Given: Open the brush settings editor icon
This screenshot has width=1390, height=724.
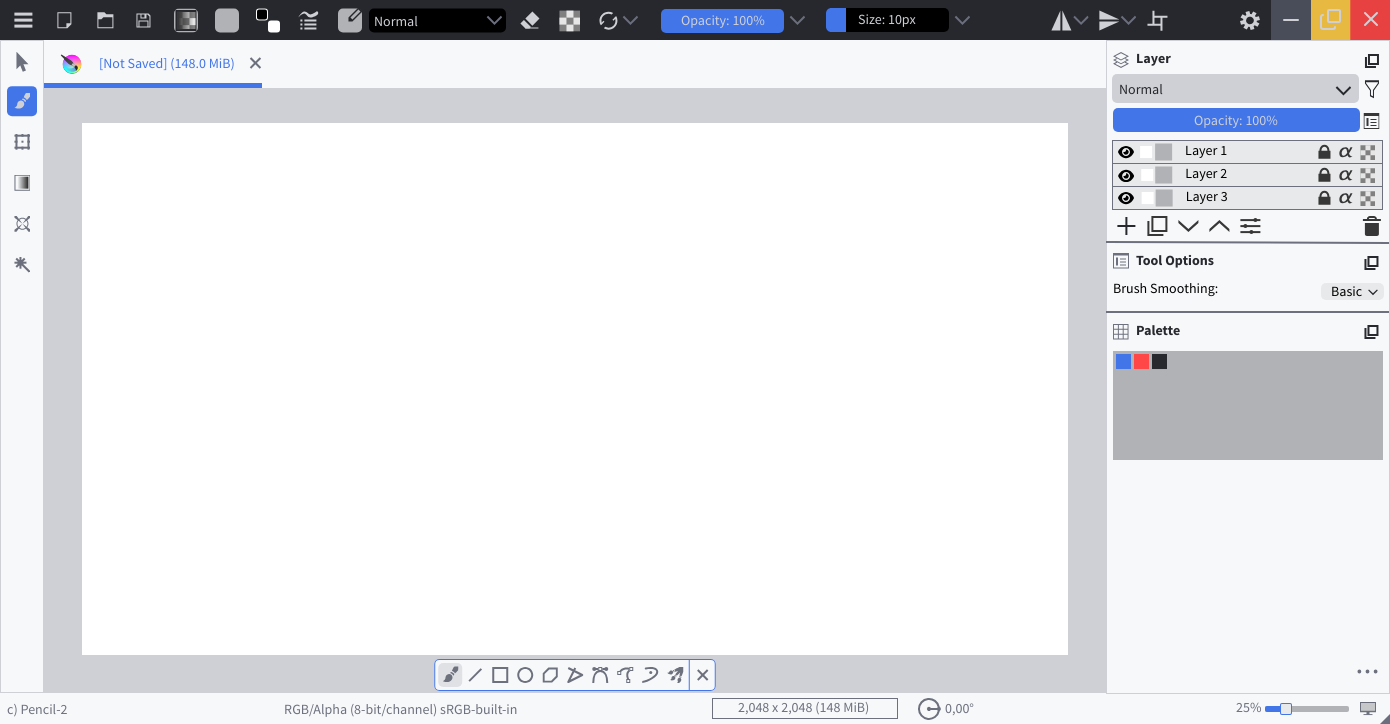Looking at the screenshot, I should coord(309,20).
